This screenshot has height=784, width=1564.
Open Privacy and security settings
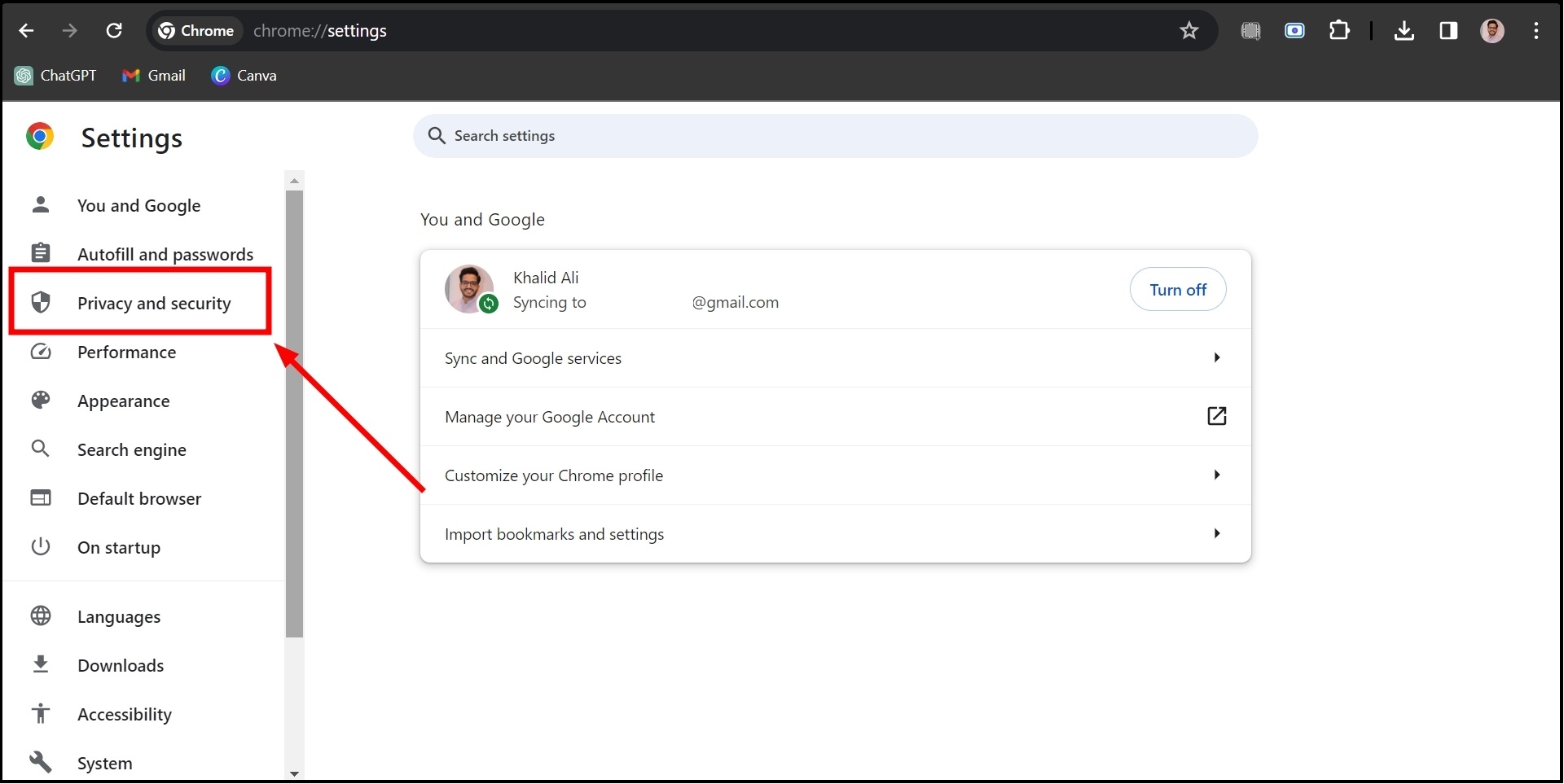[x=154, y=304]
